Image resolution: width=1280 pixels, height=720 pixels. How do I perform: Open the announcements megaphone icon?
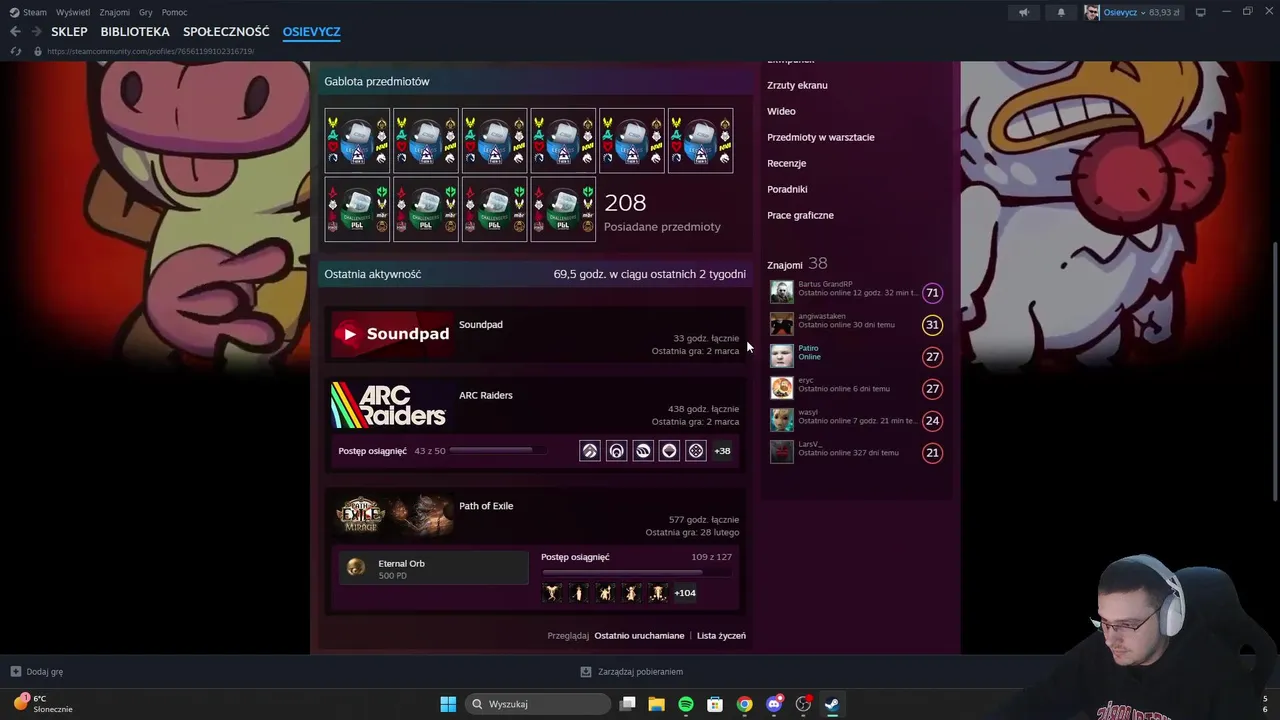click(1023, 12)
